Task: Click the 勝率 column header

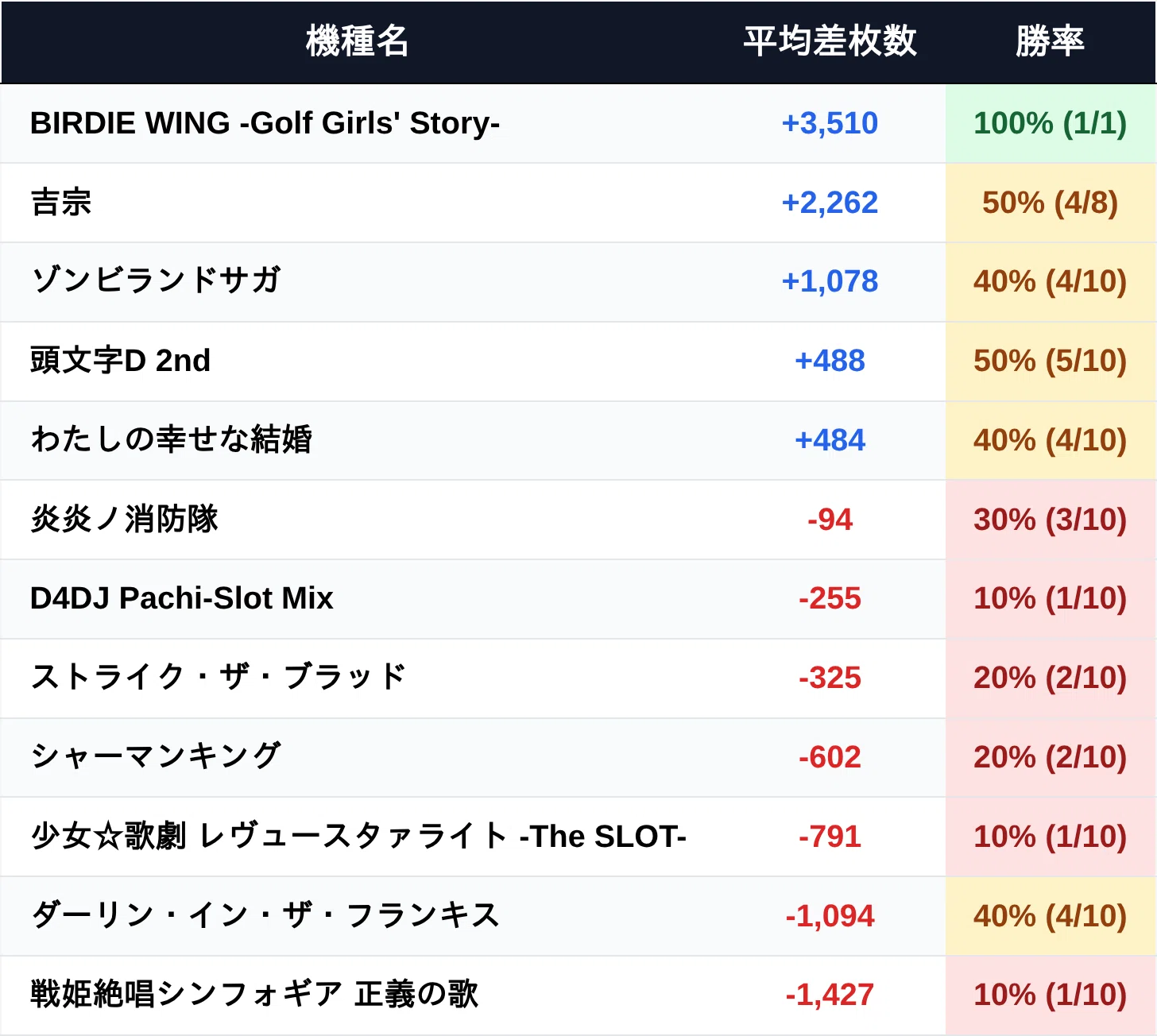Action: pyautogui.click(x=1050, y=41)
